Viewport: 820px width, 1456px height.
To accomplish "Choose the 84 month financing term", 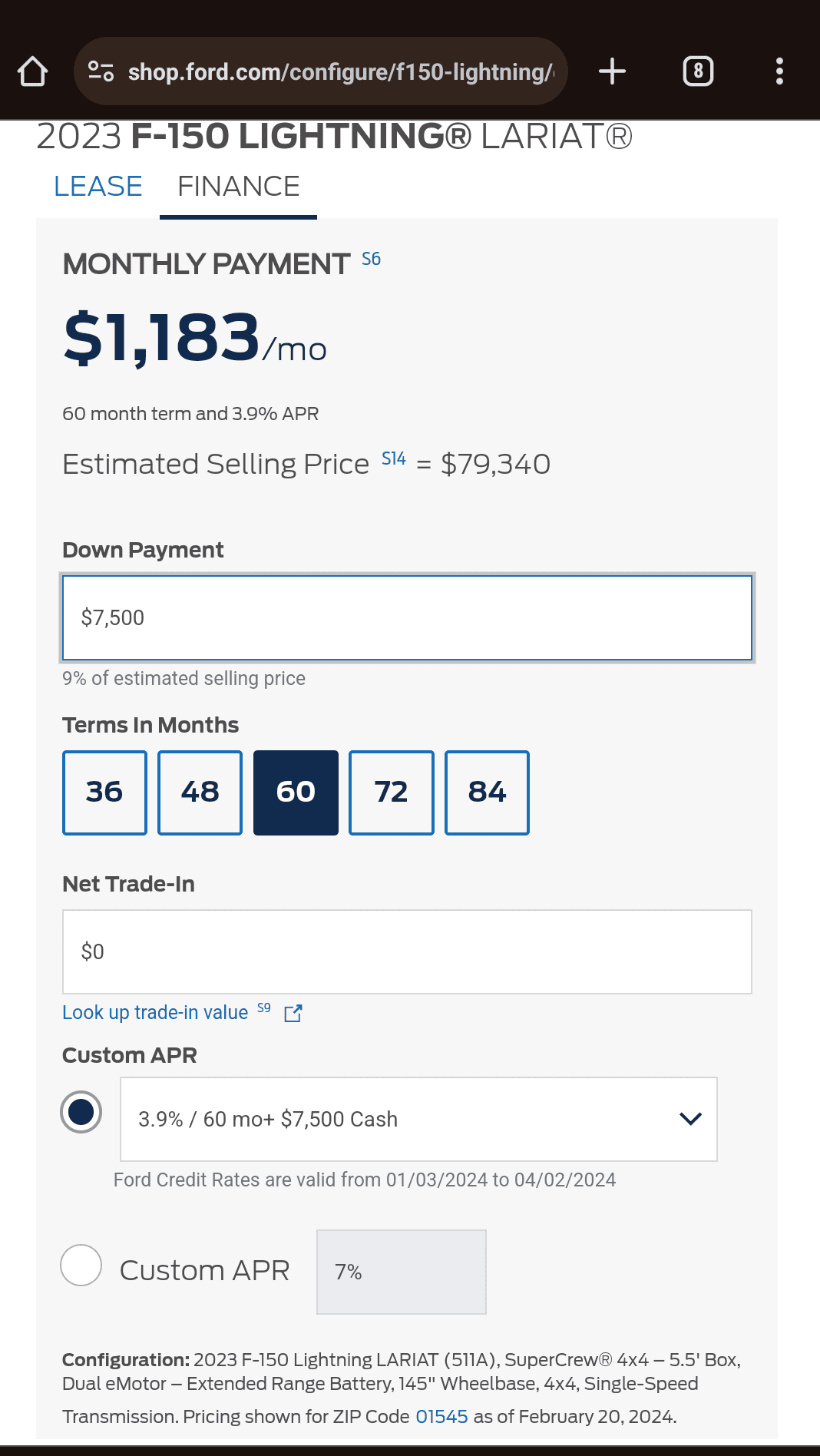I will pyautogui.click(x=487, y=792).
